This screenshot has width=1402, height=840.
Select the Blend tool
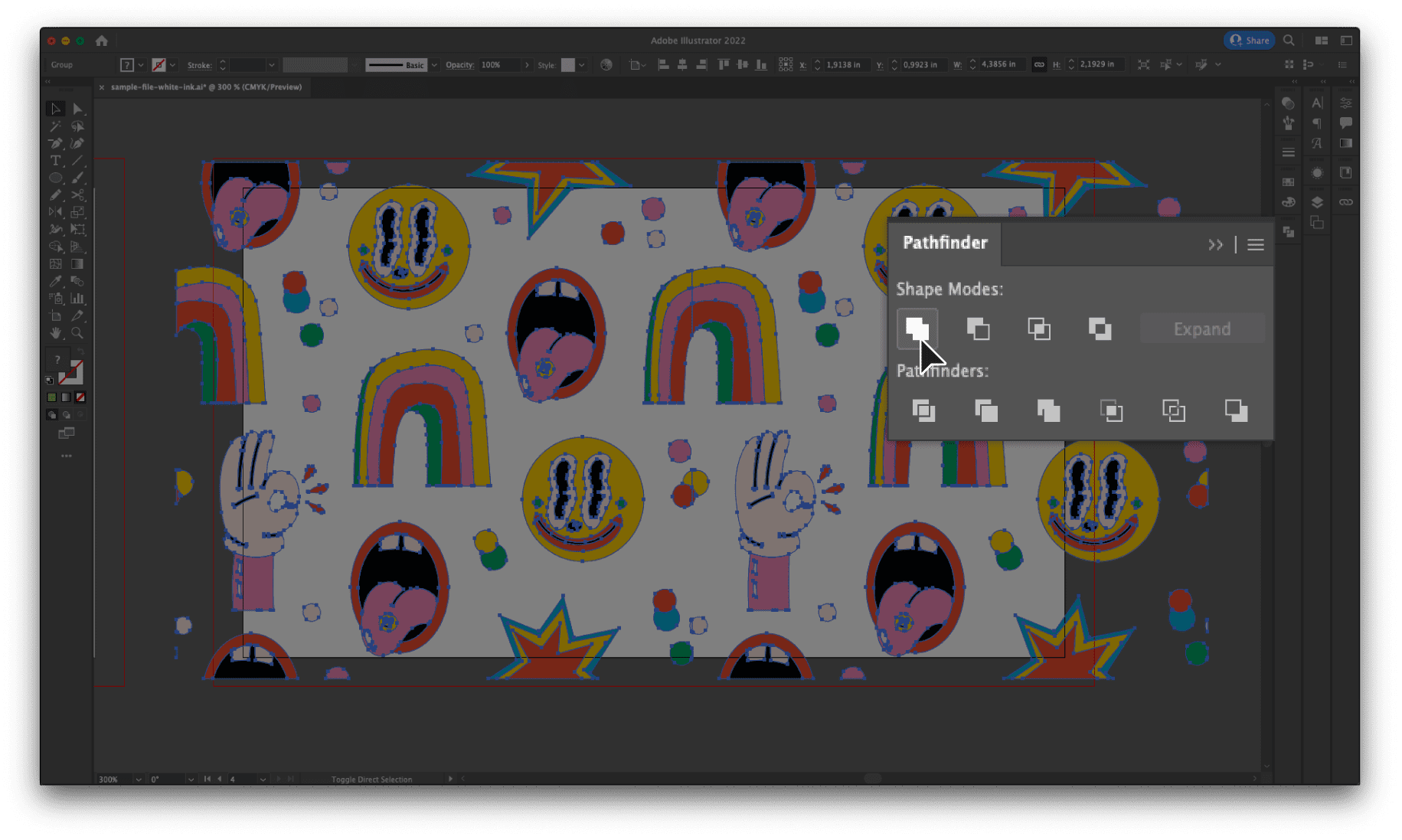click(77, 281)
